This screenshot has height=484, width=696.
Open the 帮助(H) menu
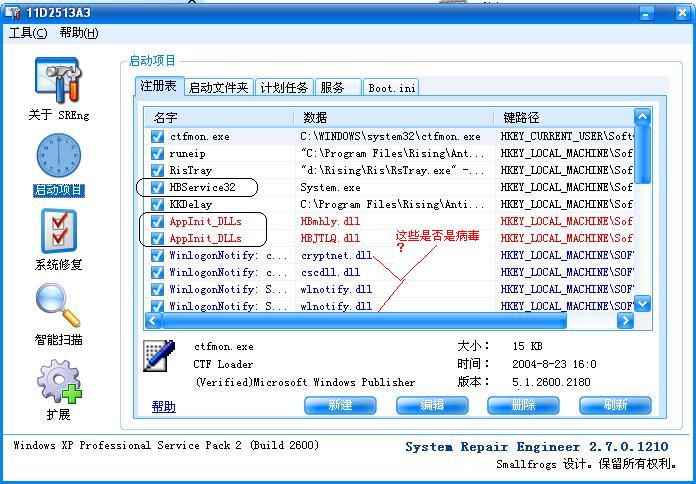79,33
